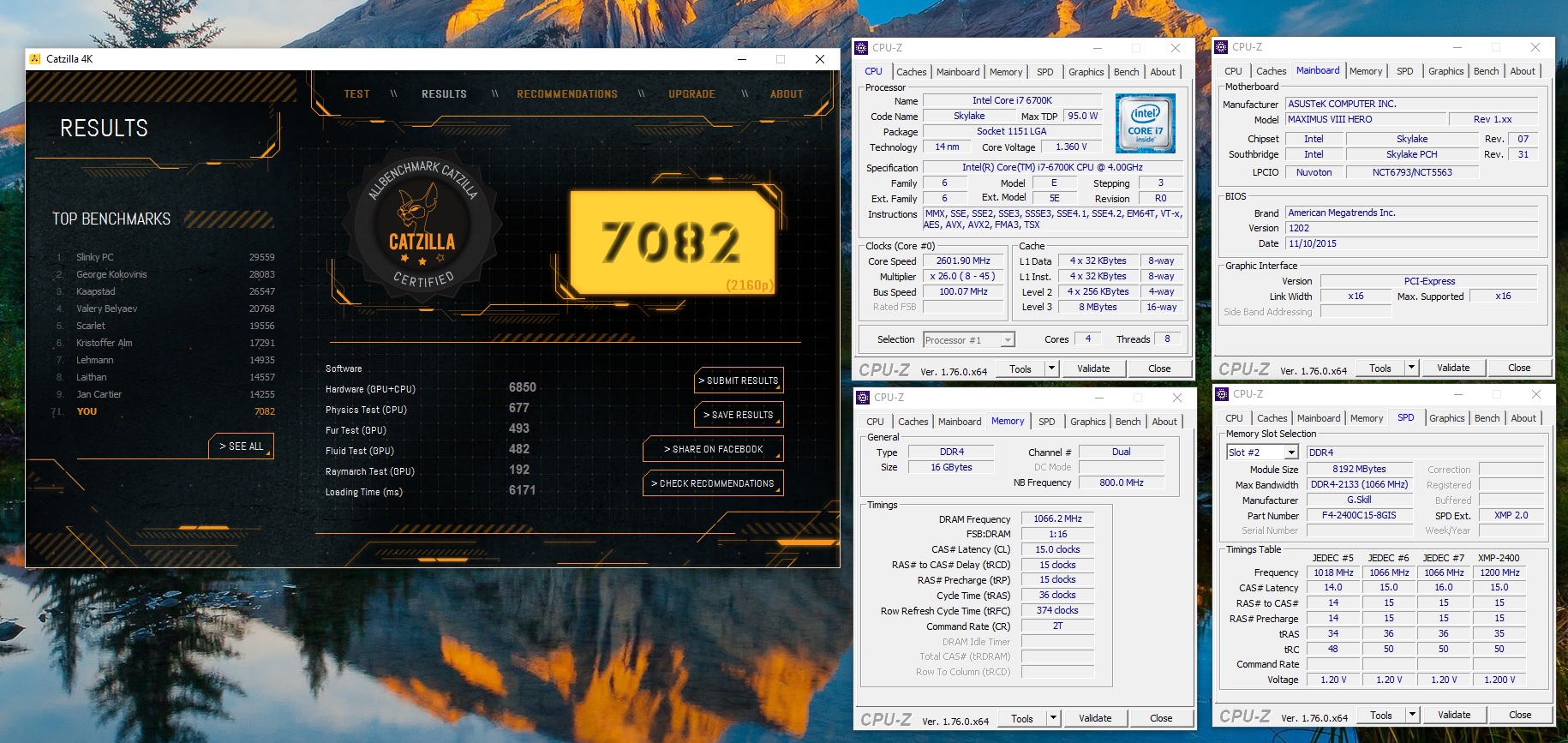Click Catzilla 4K title bar app icon

point(35,59)
